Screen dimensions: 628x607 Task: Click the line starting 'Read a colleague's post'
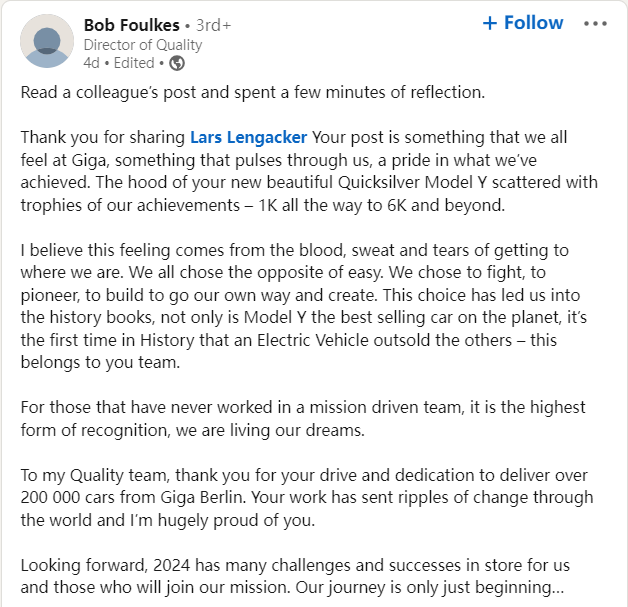coord(252,92)
